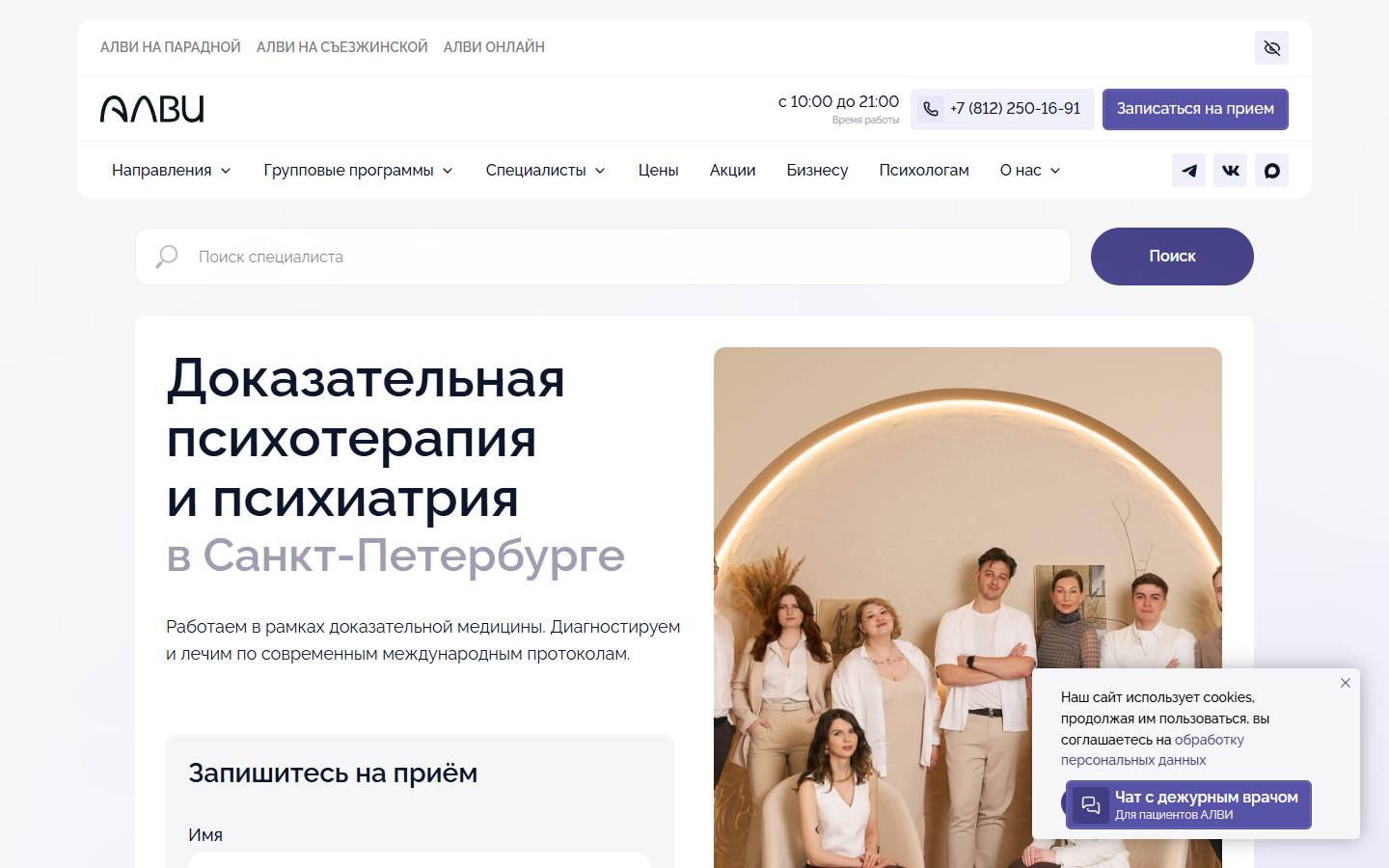Viewport: 1389px width, 868px height.
Task: Click the Записаться на прием button
Action: coord(1195,109)
